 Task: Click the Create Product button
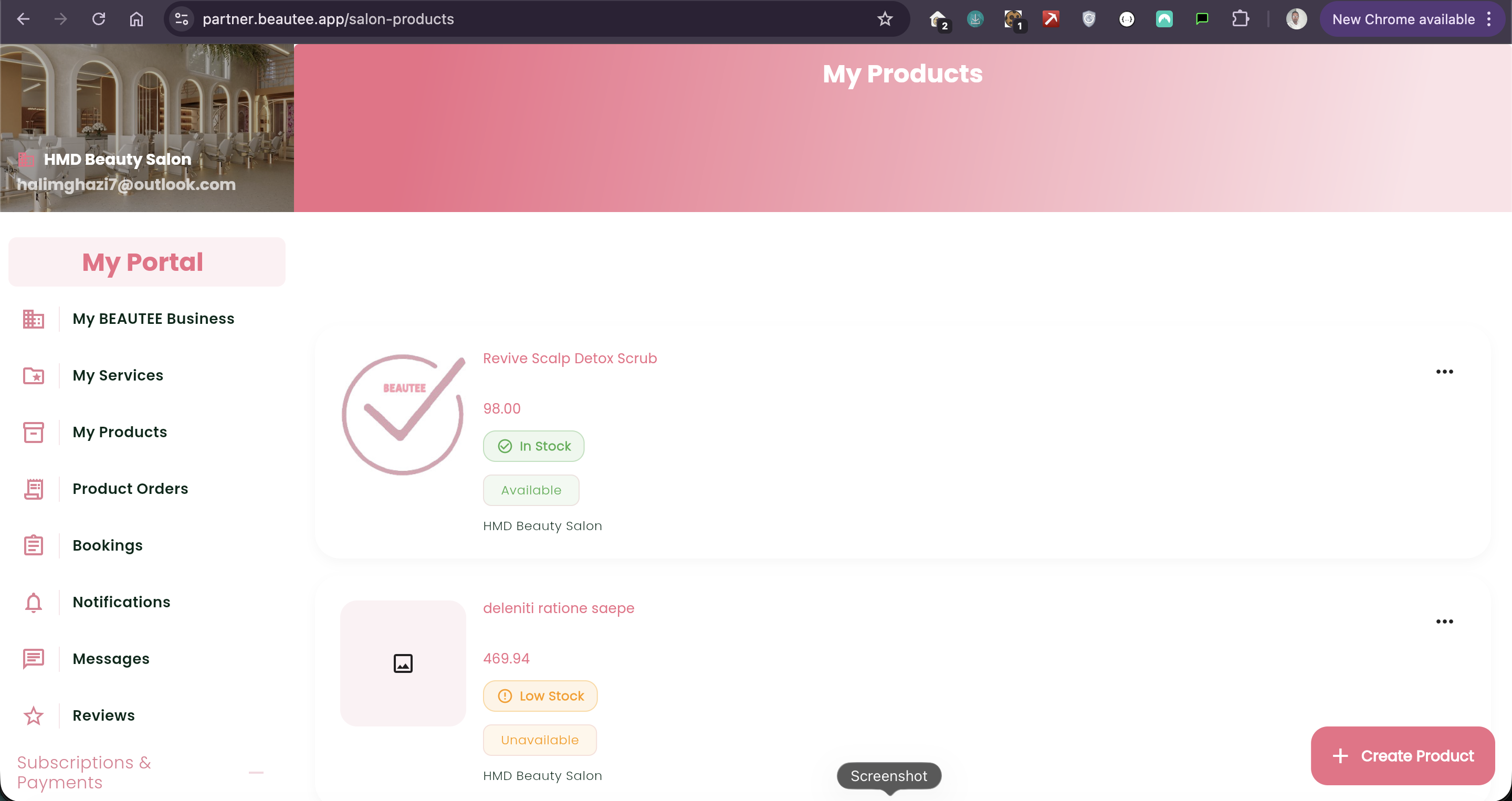1402,756
